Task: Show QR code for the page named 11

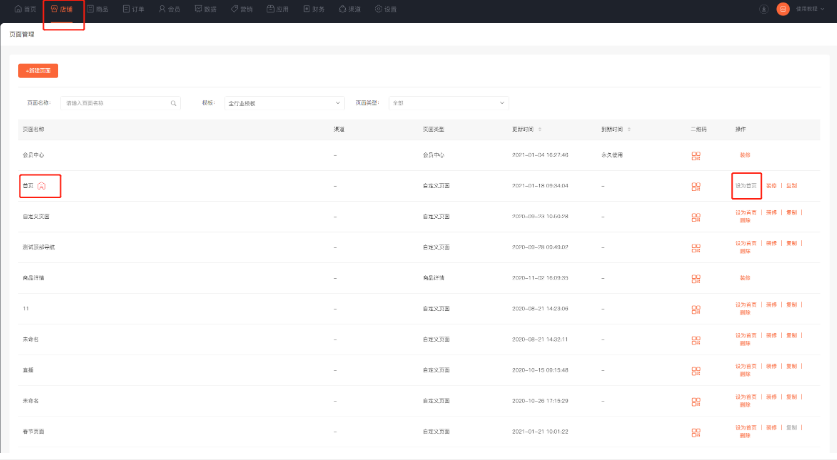Action: (696, 308)
